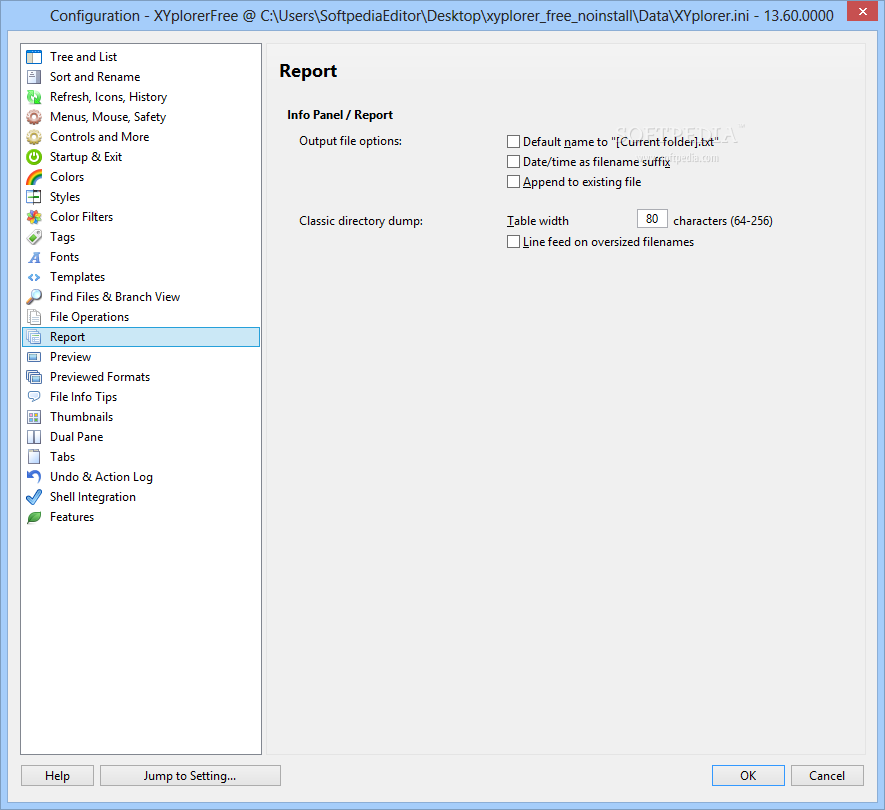This screenshot has width=885, height=810.
Task: Click the Fonts letter A icon
Action: tap(34, 257)
